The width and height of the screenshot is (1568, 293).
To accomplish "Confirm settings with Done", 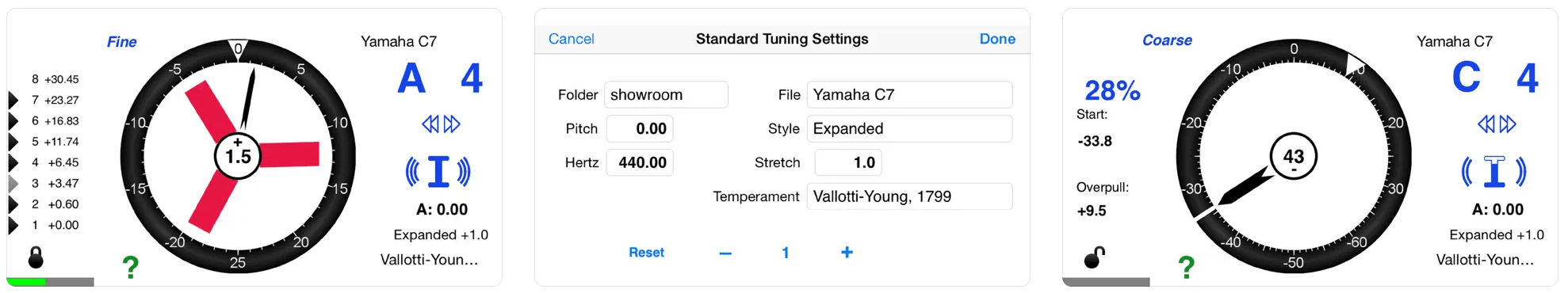I will click(997, 39).
